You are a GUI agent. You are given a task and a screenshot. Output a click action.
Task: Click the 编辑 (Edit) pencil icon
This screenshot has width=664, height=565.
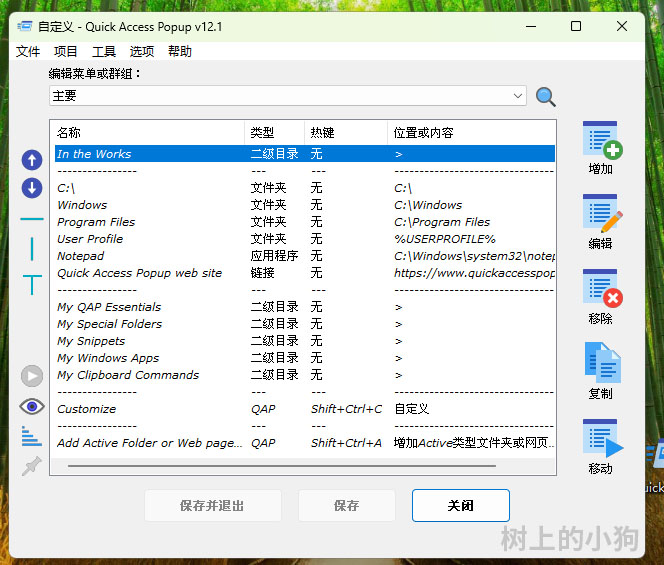tap(601, 214)
